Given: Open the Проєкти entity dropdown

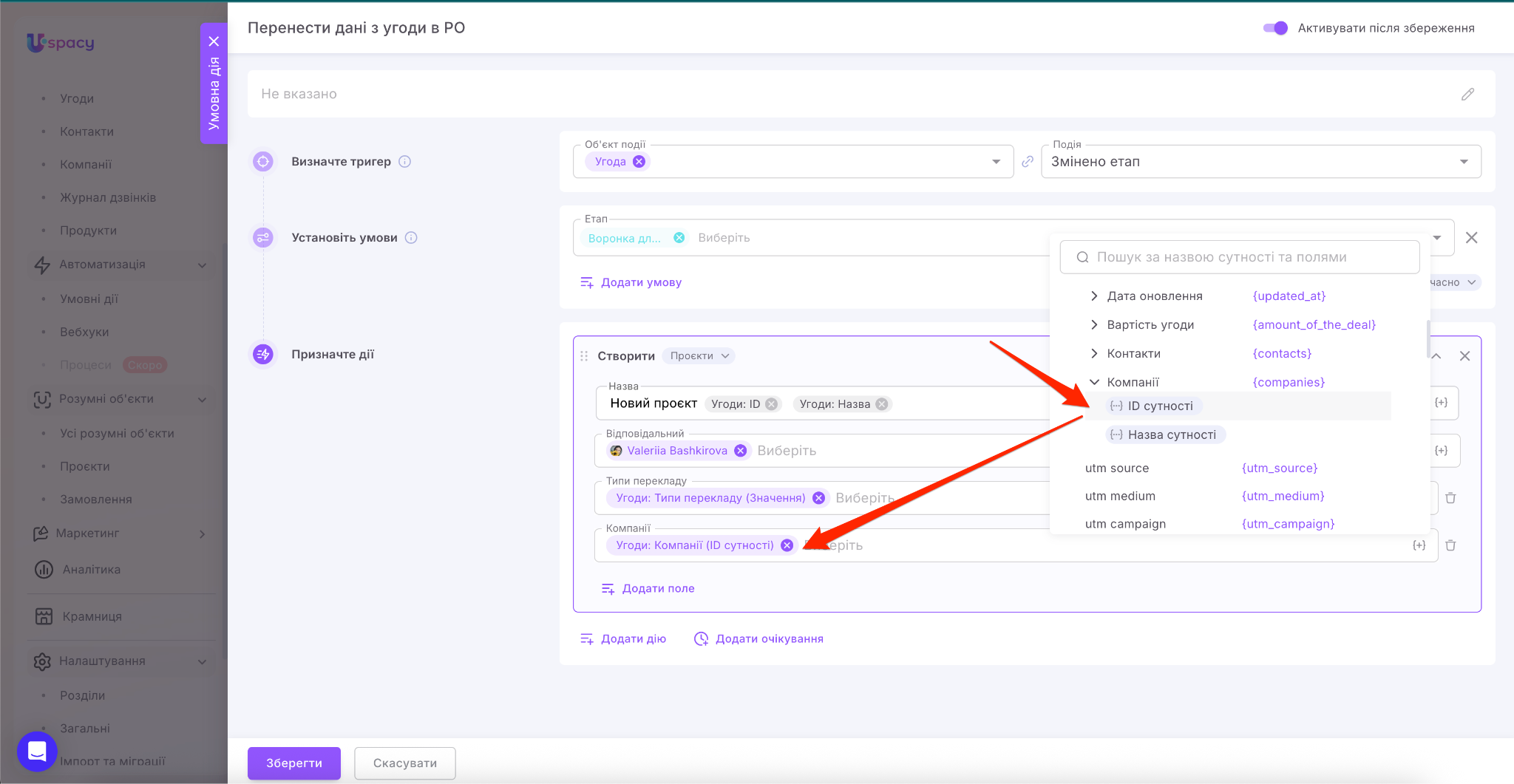Looking at the screenshot, I should [699, 356].
